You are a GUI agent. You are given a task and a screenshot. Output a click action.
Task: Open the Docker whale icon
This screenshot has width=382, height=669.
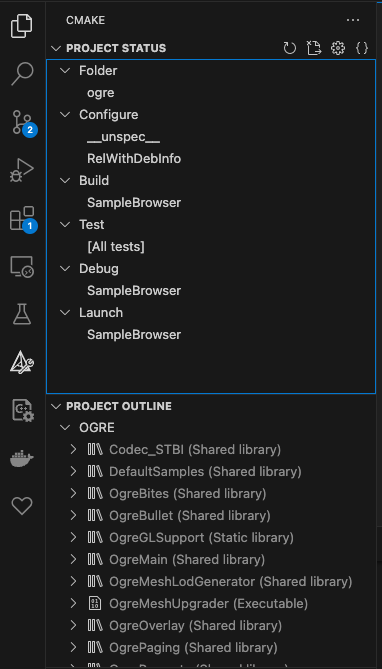click(x=22, y=459)
